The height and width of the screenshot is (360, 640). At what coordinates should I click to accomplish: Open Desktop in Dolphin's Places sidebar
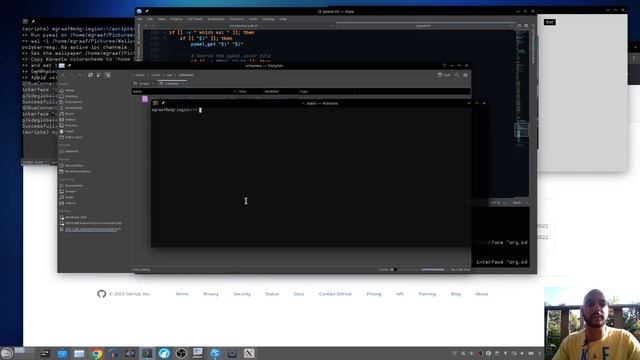point(71,96)
